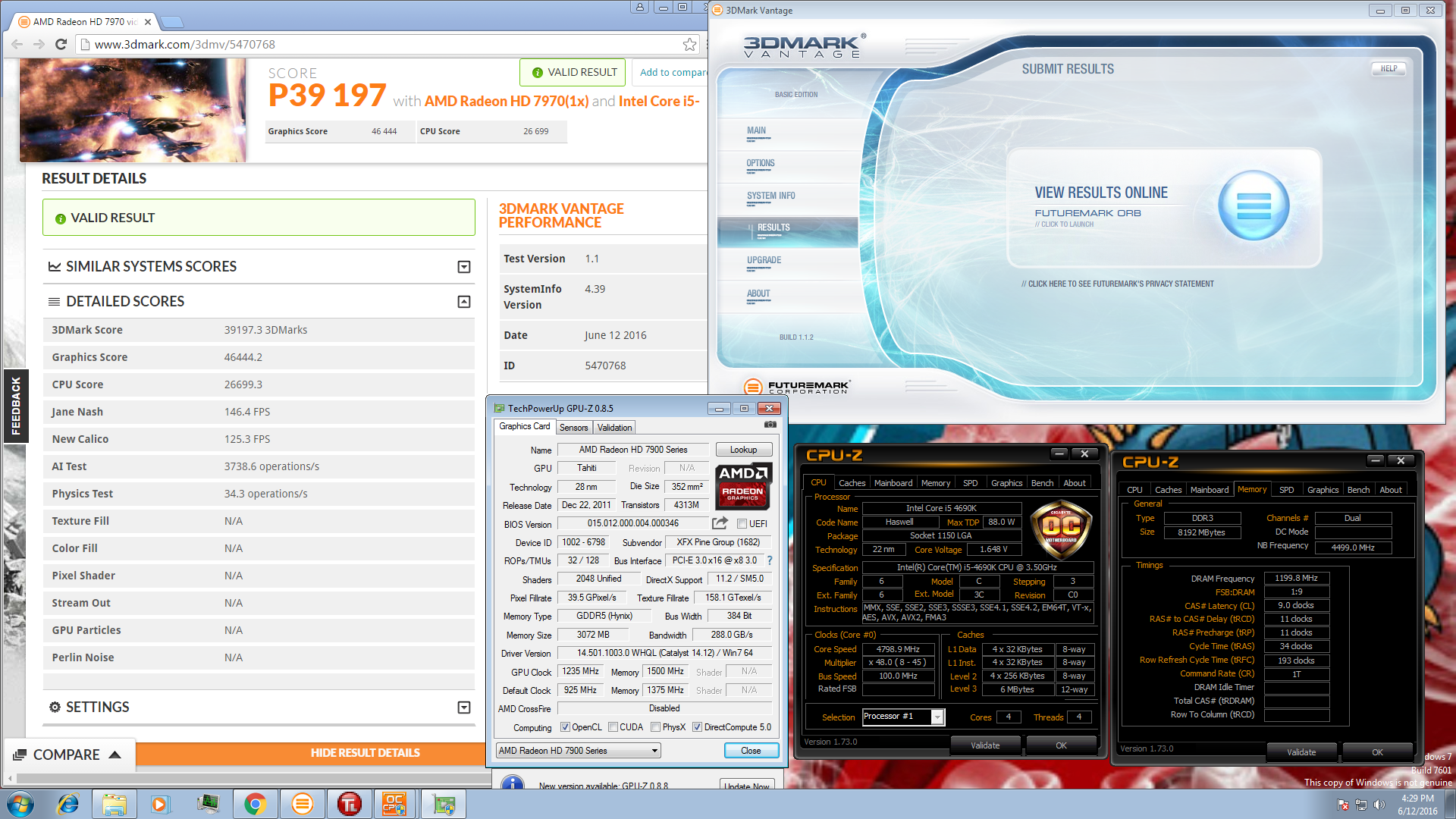Click the Chrome reload page icon

click(x=61, y=44)
